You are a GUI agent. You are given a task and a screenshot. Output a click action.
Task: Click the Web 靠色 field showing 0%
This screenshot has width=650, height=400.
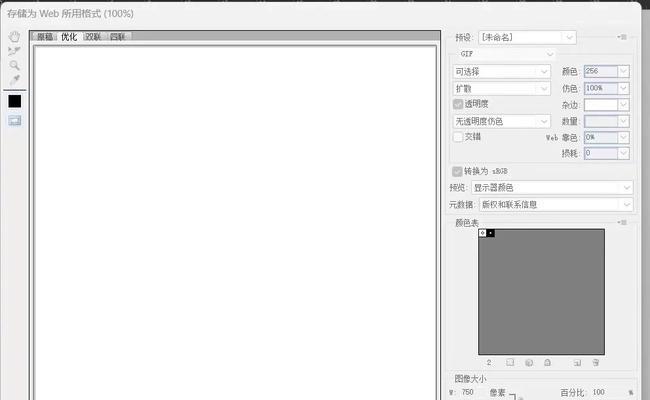601,137
